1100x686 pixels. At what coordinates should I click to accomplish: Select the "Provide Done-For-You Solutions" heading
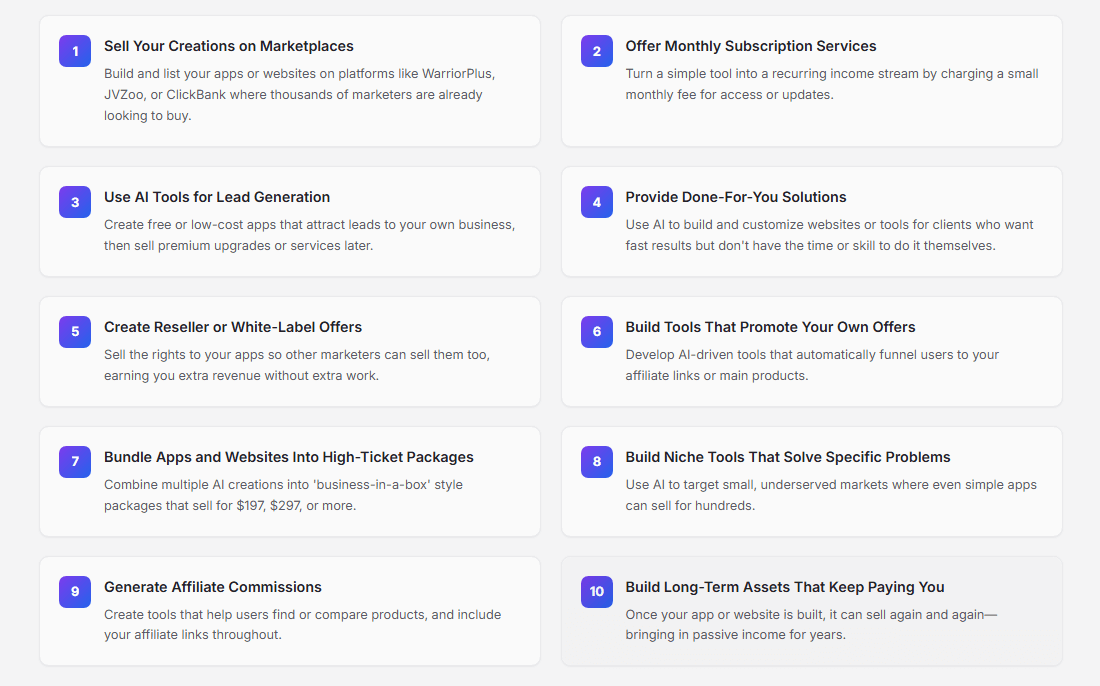click(736, 197)
